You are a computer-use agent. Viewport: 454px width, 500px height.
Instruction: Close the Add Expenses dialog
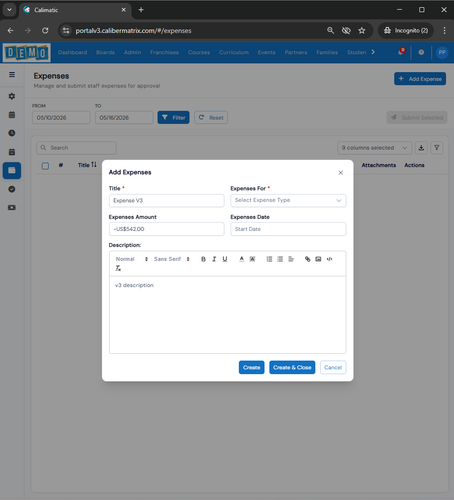coord(341,172)
